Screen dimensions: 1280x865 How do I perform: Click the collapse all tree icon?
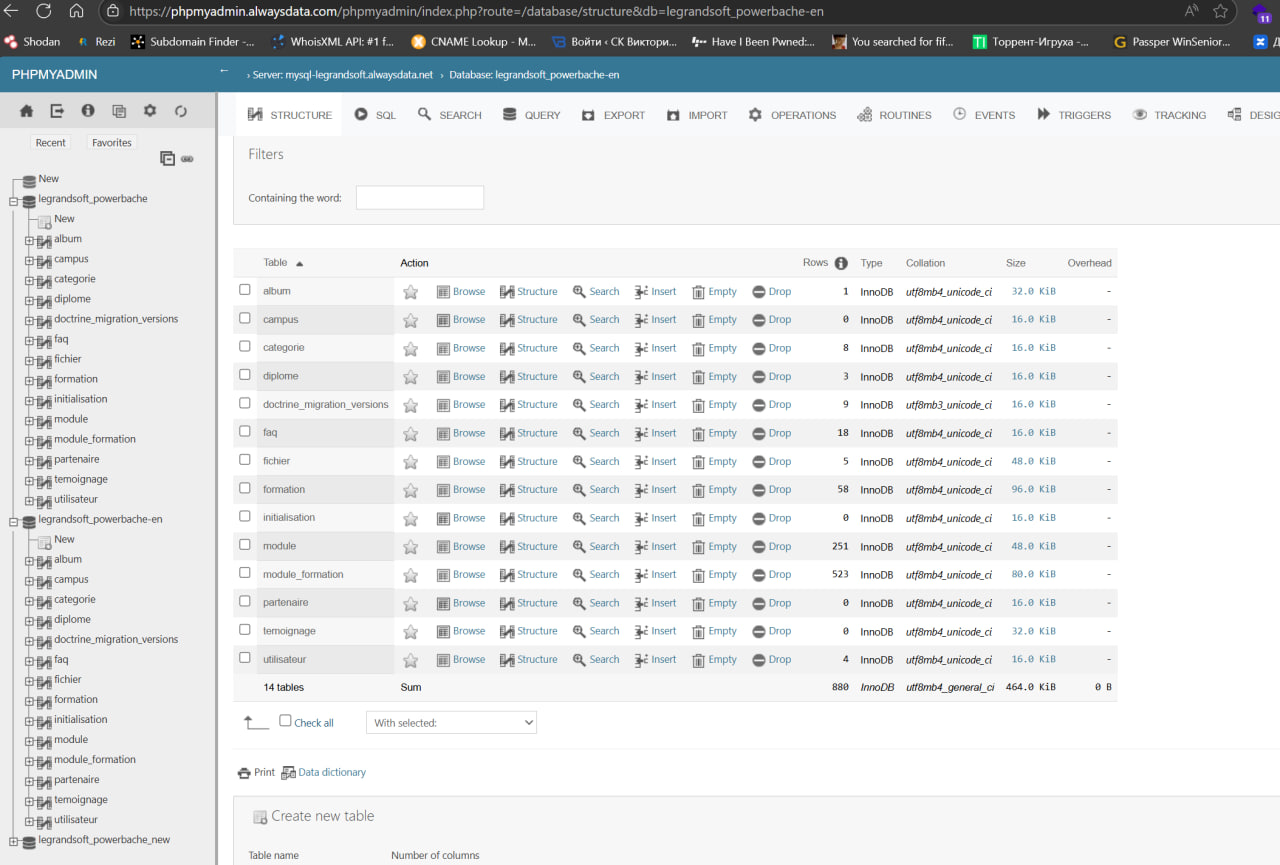point(167,158)
